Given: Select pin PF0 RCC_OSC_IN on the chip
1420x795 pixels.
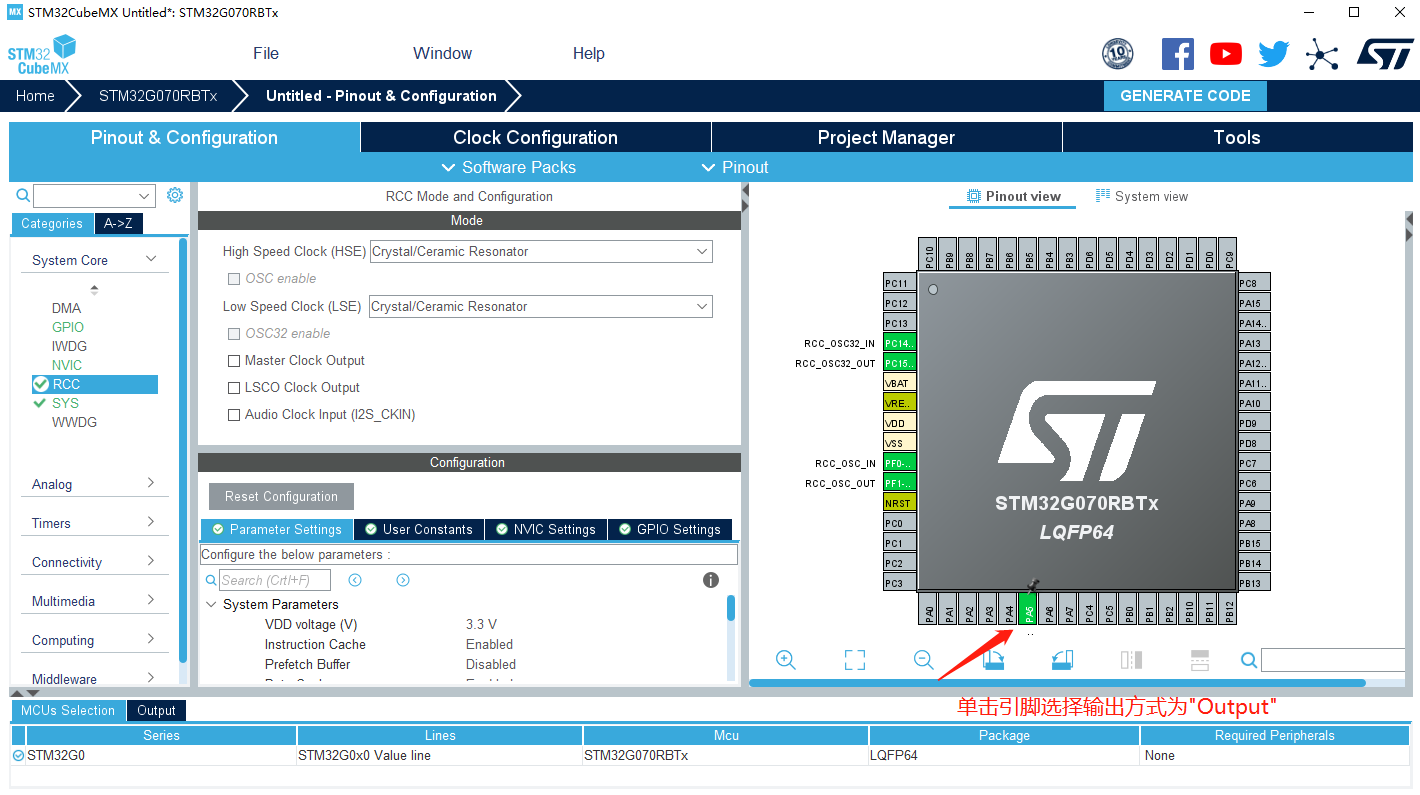Looking at the screenshot, I should [900, 463].
